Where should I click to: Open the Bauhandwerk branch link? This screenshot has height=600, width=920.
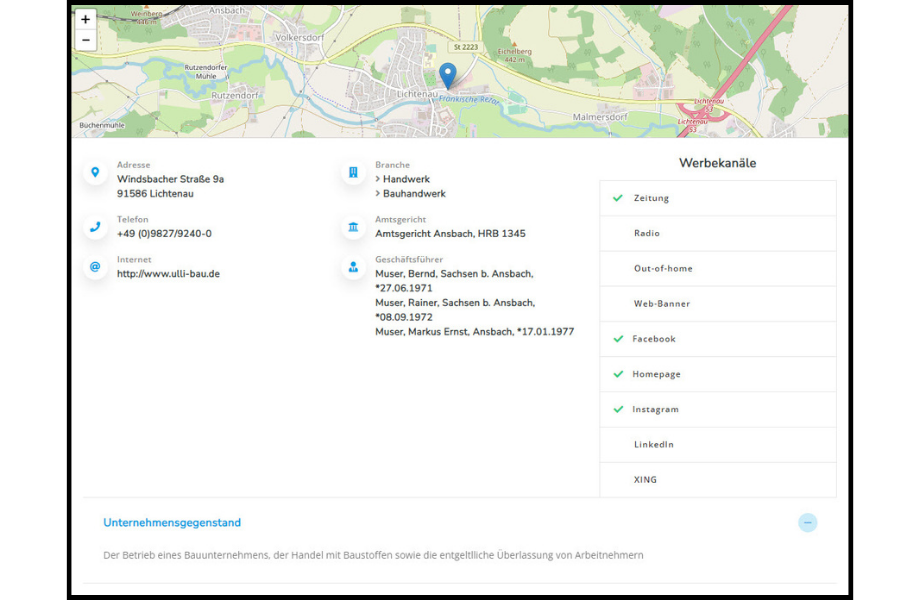coord(414,194)
